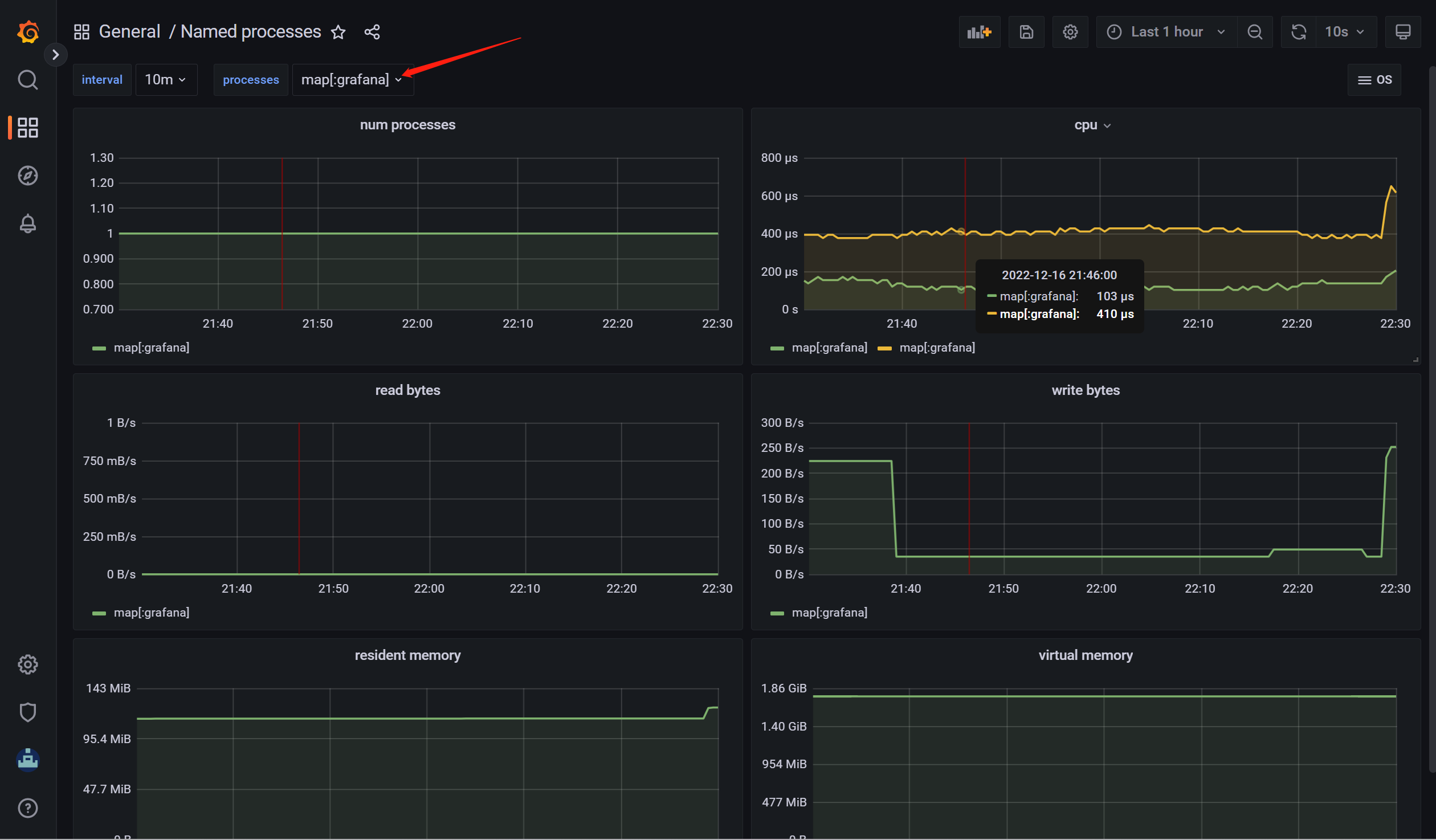
Task: Open the search dashboards icon
Action: point(27,80)
